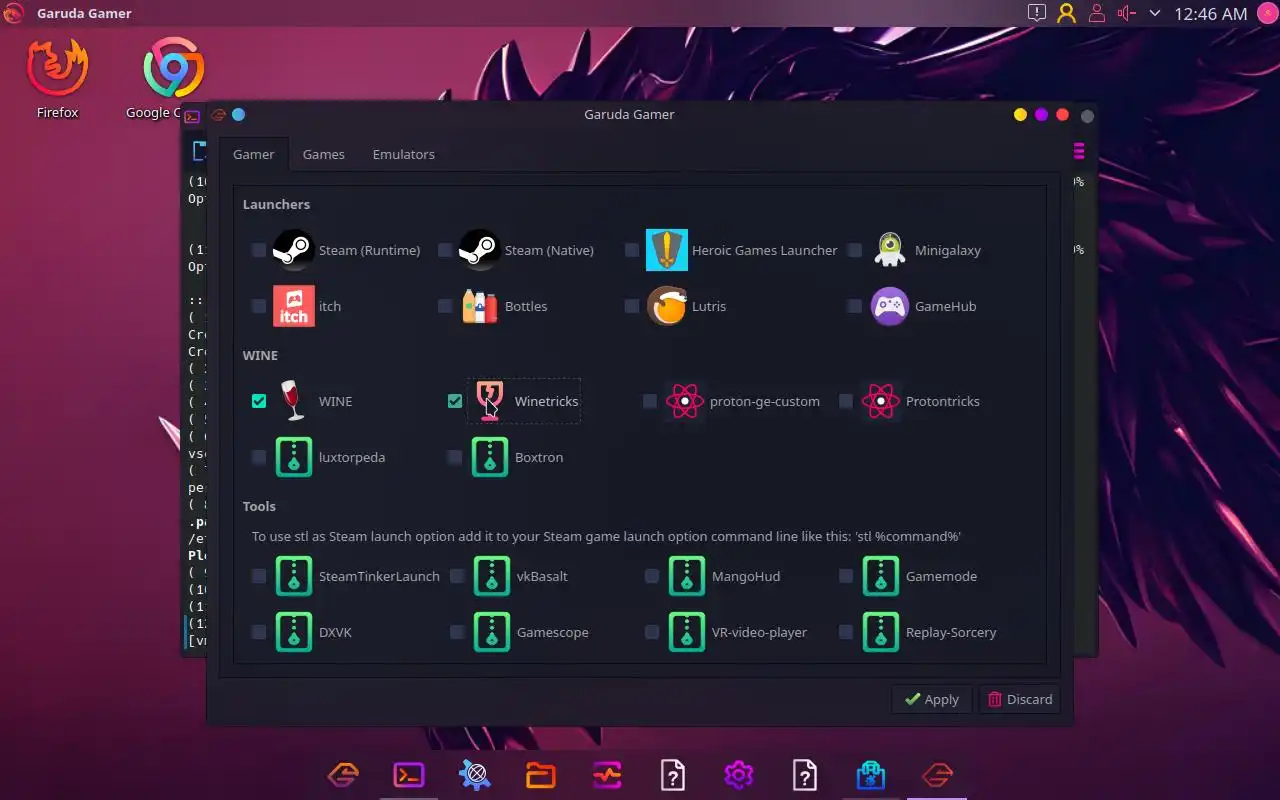Select the Boxtron package icon
Screen dimensions: 1280x800
490,457
